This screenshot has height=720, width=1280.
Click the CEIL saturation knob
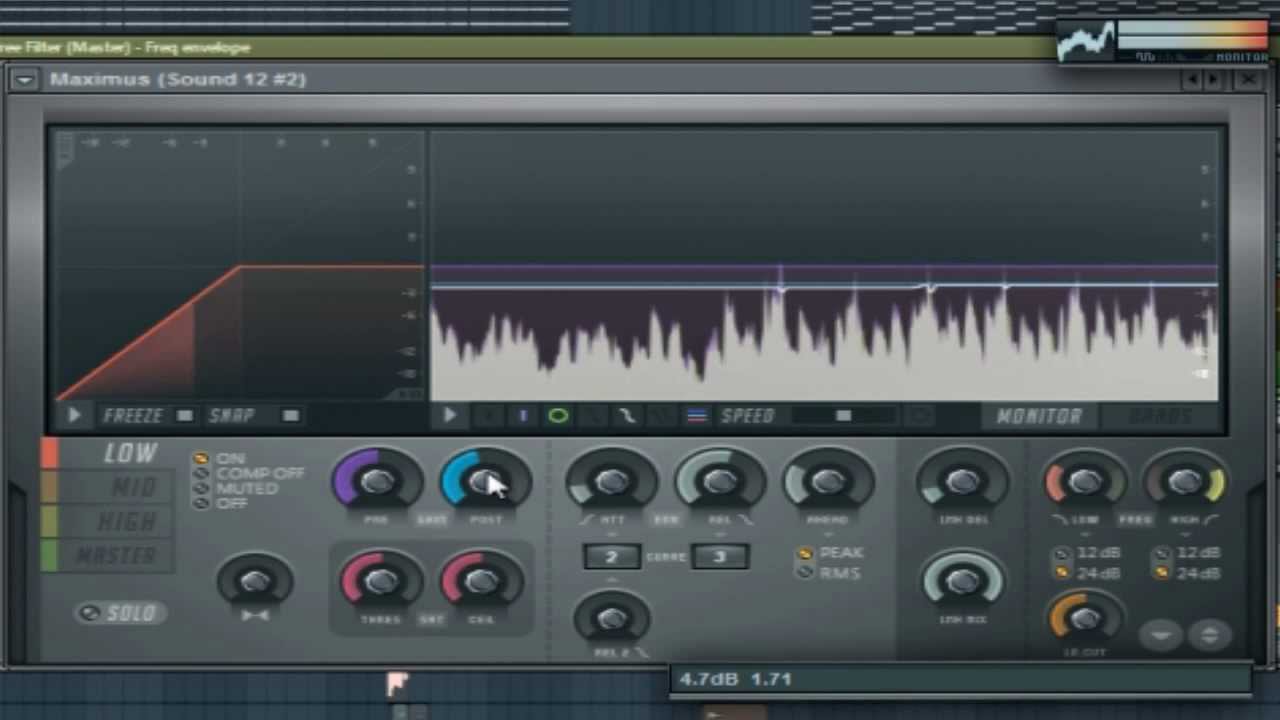(481, 581)
